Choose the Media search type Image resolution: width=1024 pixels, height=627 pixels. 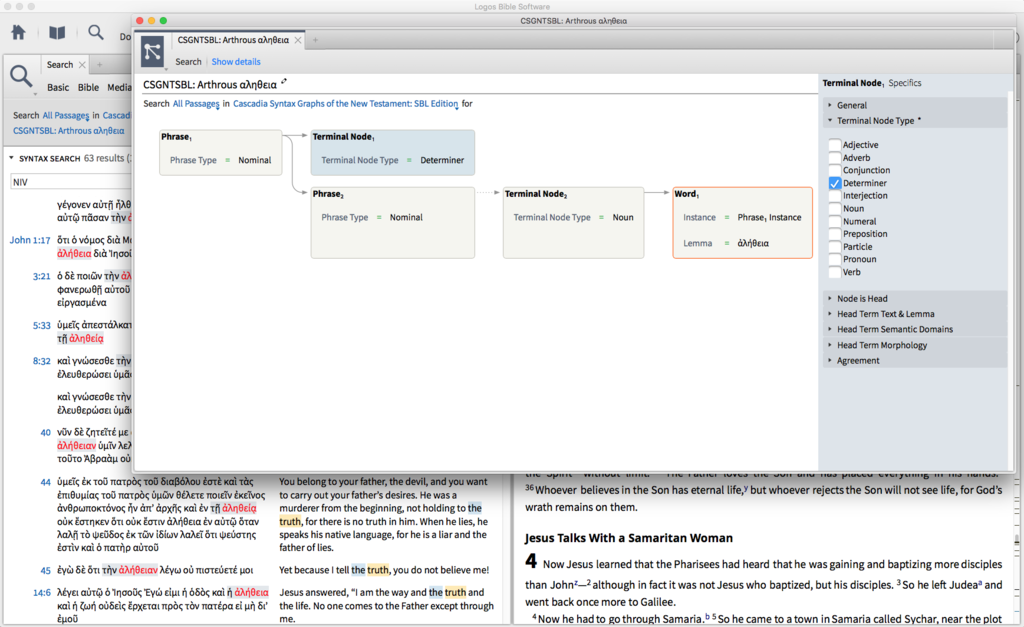coord(120,88)
